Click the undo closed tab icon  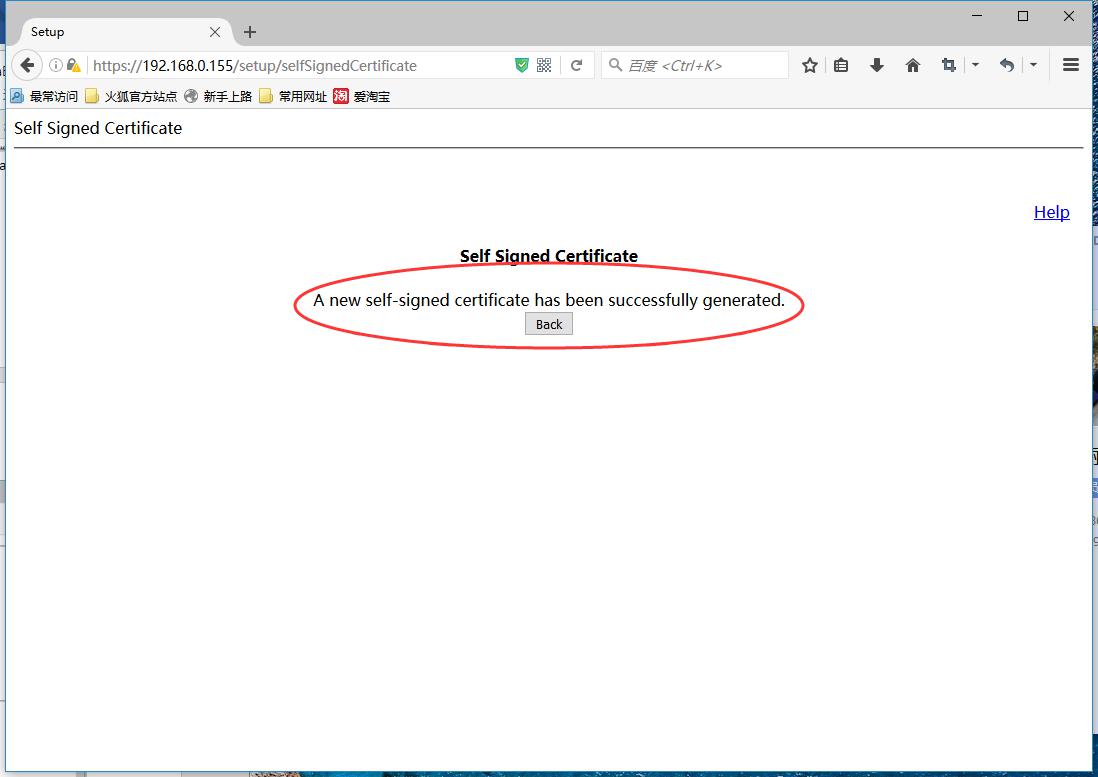(1007, 65)
